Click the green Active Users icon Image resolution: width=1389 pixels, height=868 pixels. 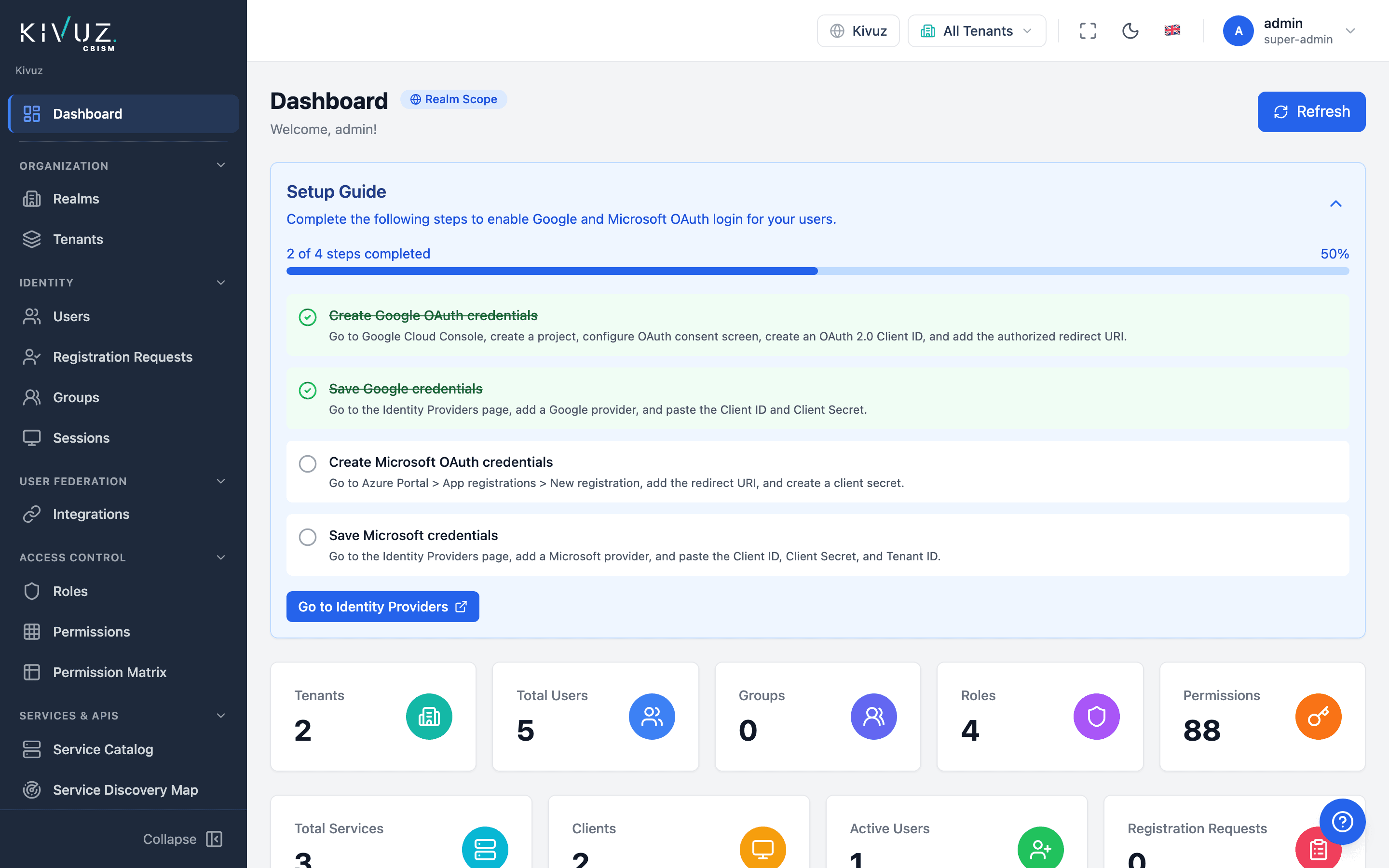tap(1041, 849)
